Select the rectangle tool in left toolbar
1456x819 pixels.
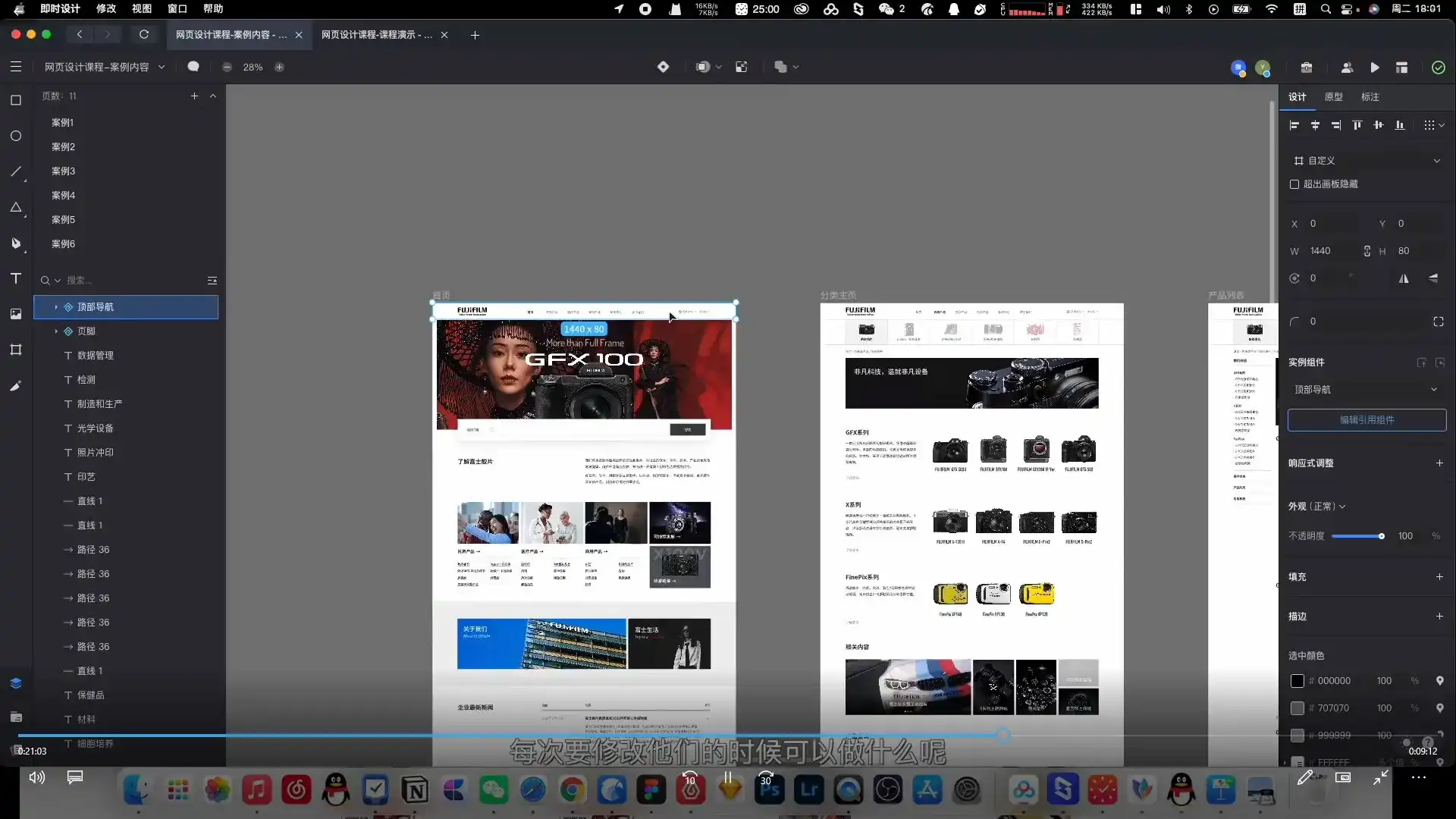click(x=15, y=100)
